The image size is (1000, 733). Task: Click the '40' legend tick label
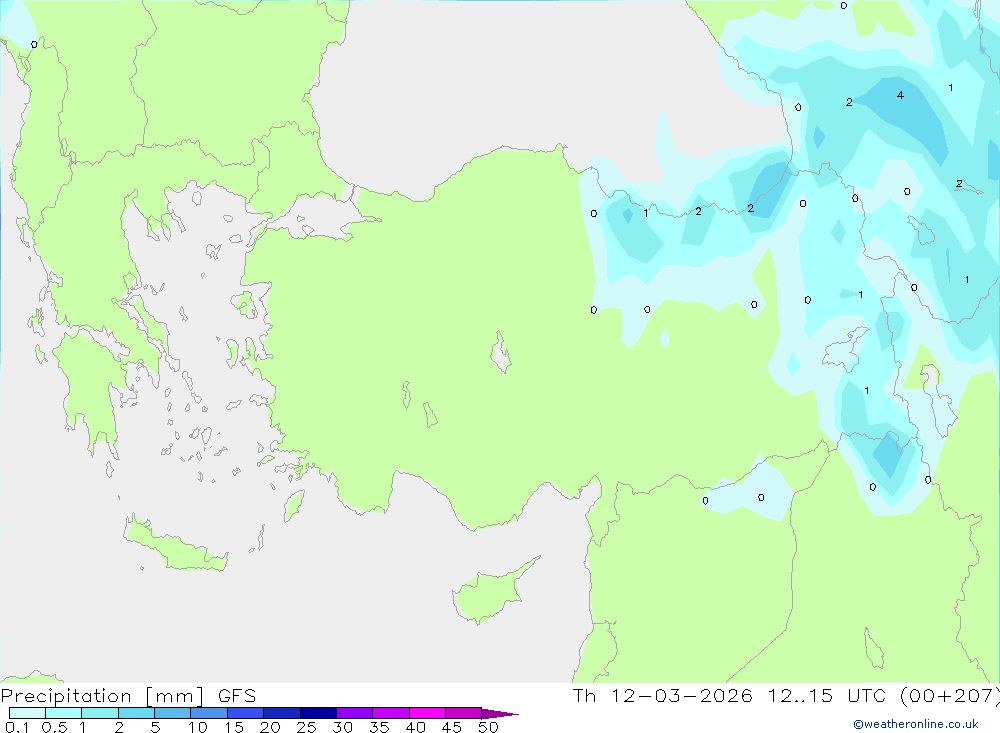(x=415, y=727)
